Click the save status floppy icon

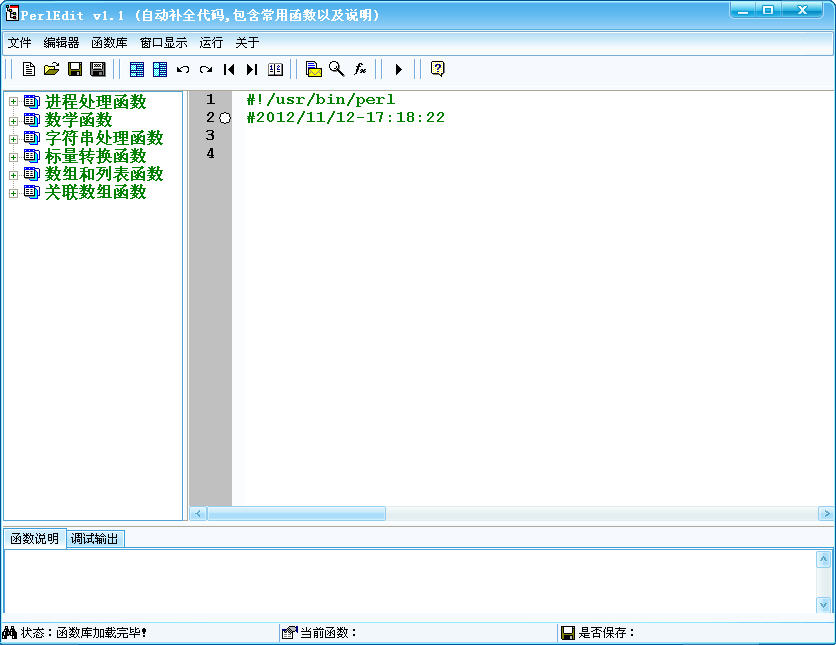tap(568, 633)
